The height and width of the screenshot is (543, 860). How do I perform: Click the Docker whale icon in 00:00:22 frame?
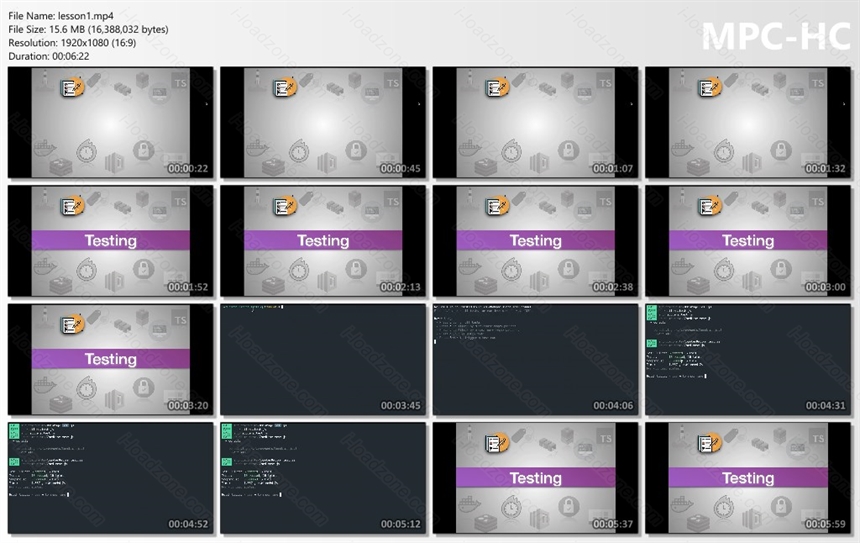(45, 148)
